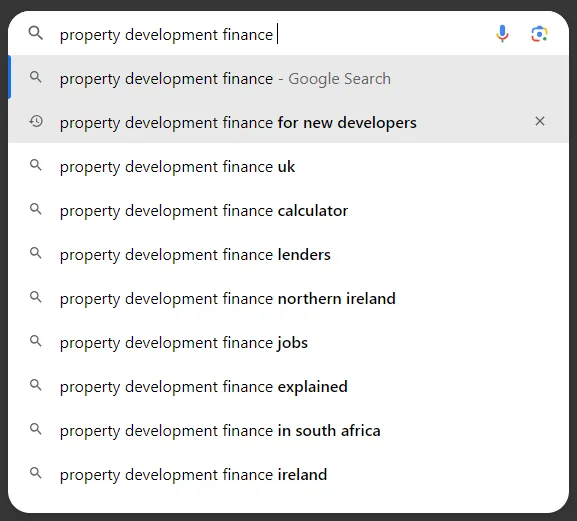Pick the last suggestion ending in 'ireland'
This screenshot has width=577, height=521.
click(x=288, y=473)
